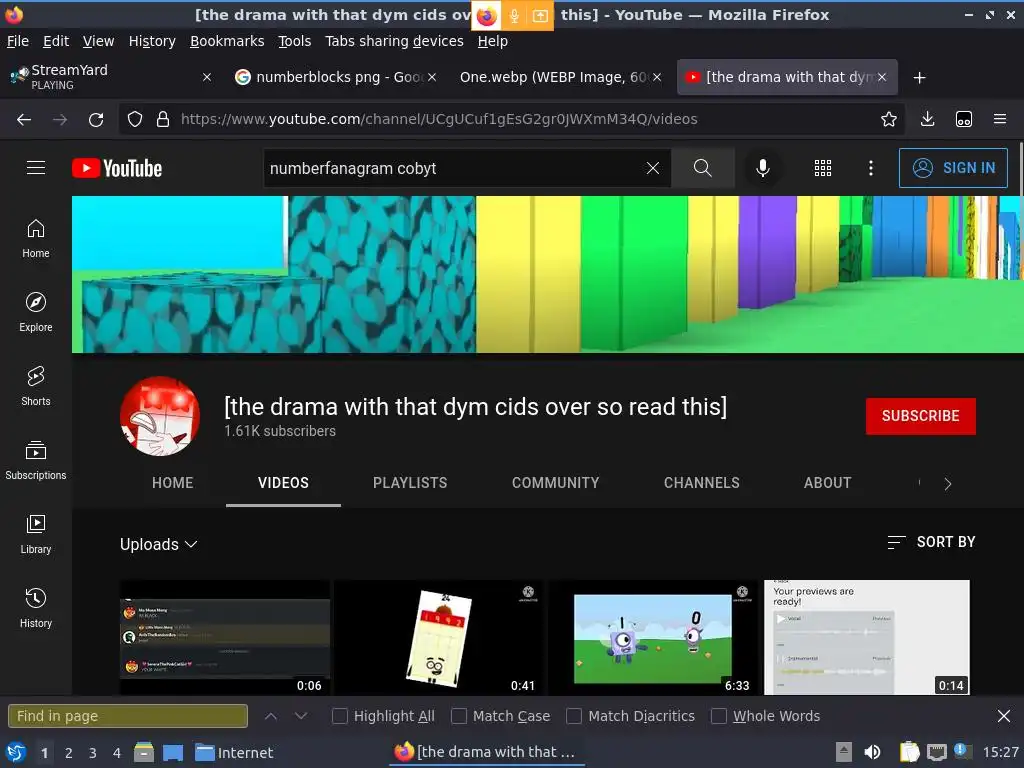Open channel PLAYLISTS tab

click(x=410, y=483)
